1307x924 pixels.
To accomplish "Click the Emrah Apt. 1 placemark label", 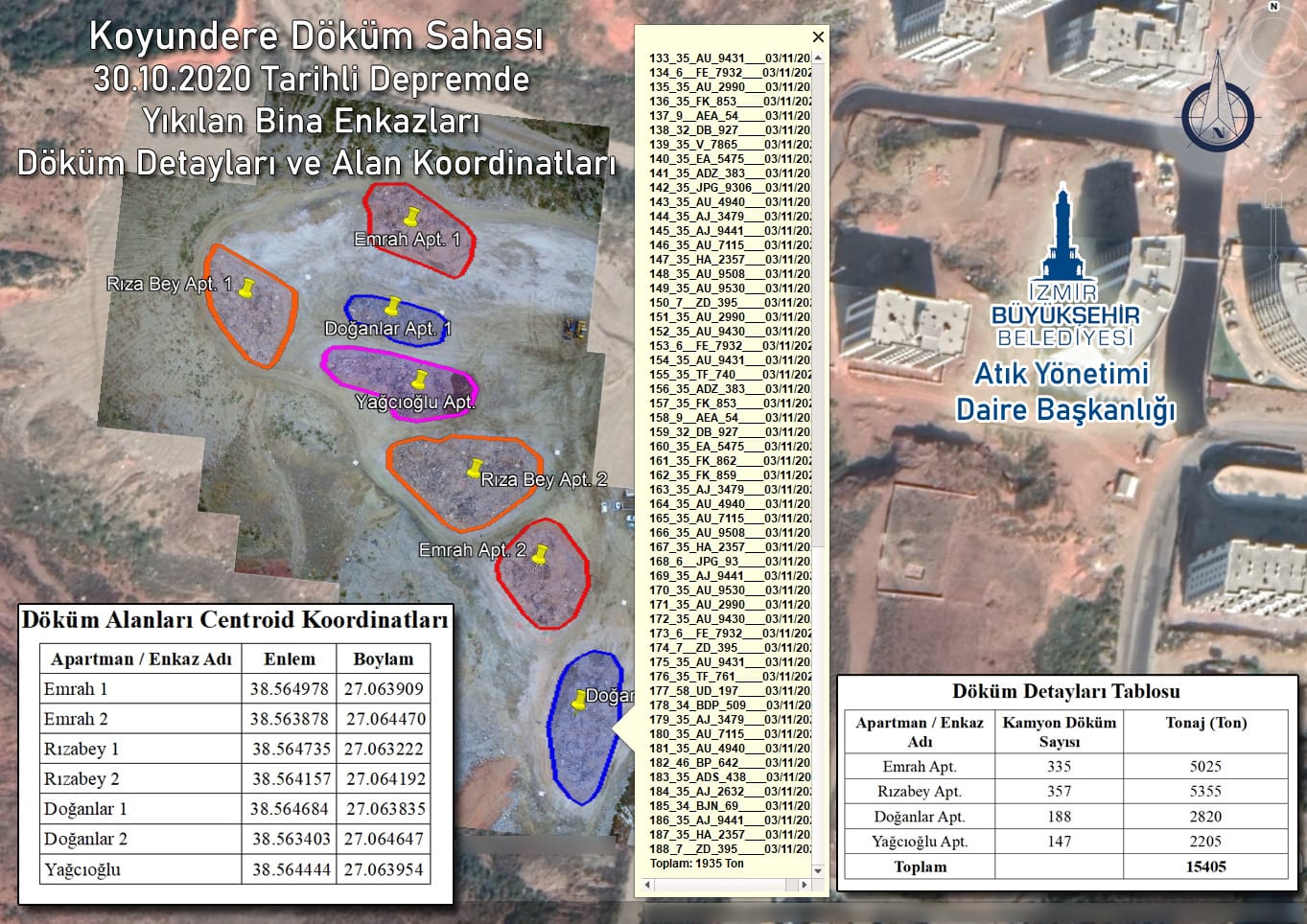I will [x=408, y=240].
